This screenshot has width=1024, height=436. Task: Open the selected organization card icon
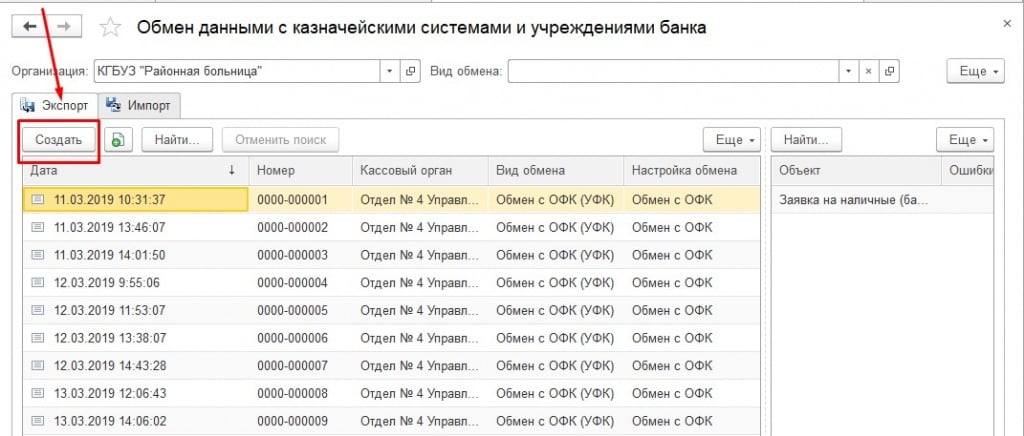(410, 71)
